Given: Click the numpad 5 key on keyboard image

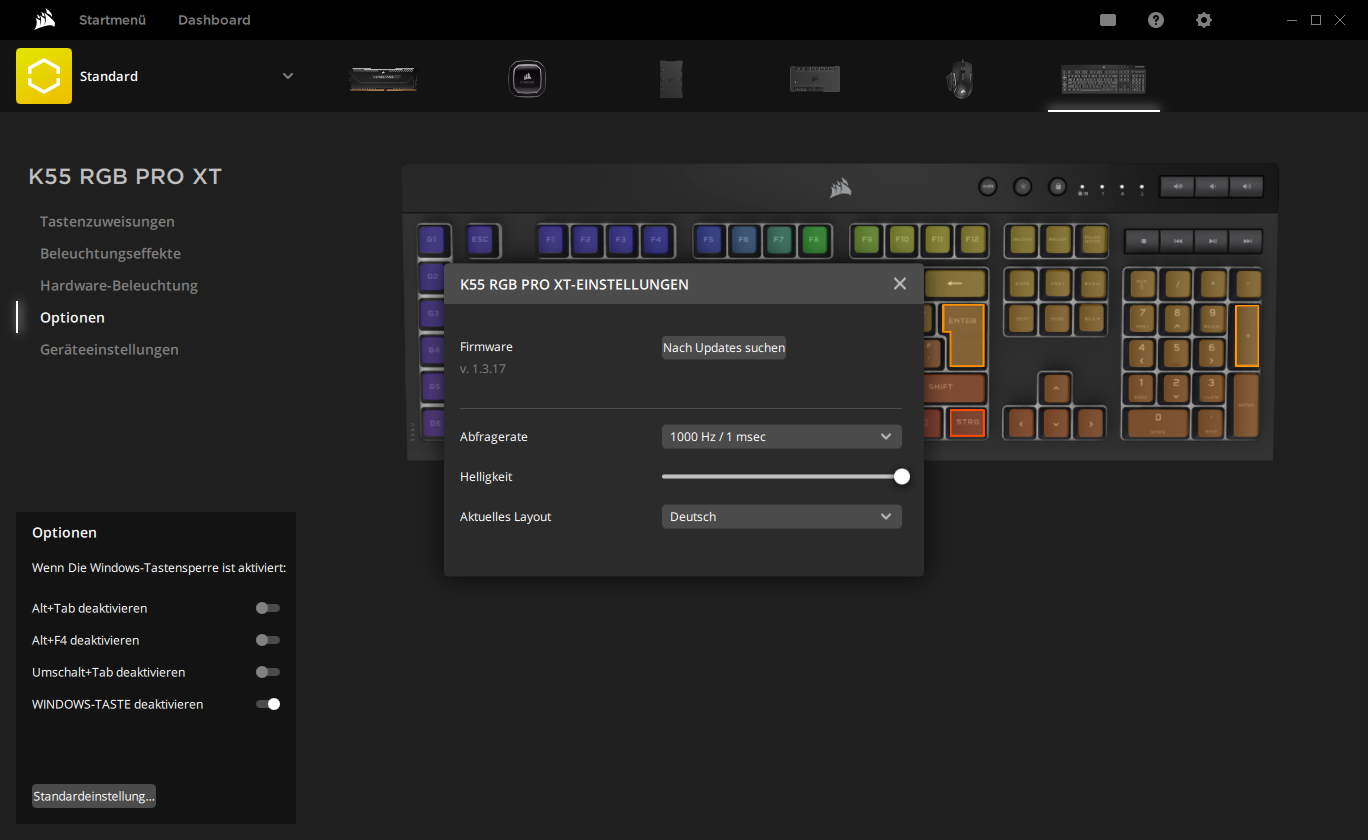Looking at the screenshot, I should point(1176,352).
